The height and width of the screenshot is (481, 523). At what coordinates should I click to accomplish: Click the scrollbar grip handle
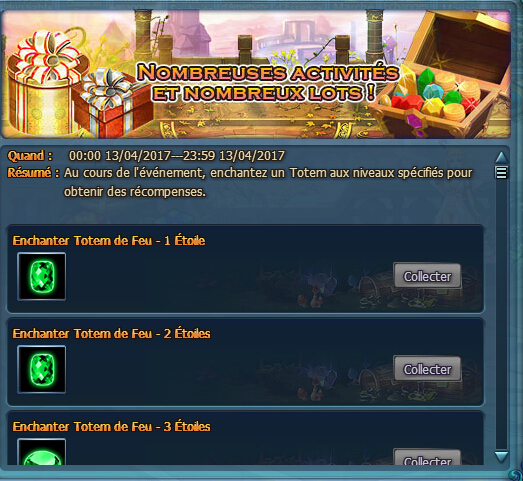(x=502, y=172)
